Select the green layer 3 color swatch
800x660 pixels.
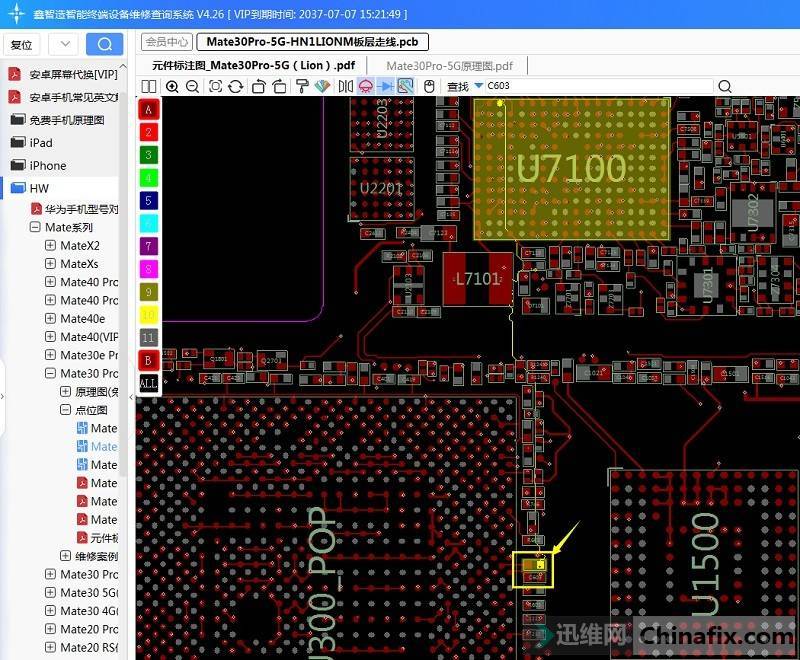[148, 155]
